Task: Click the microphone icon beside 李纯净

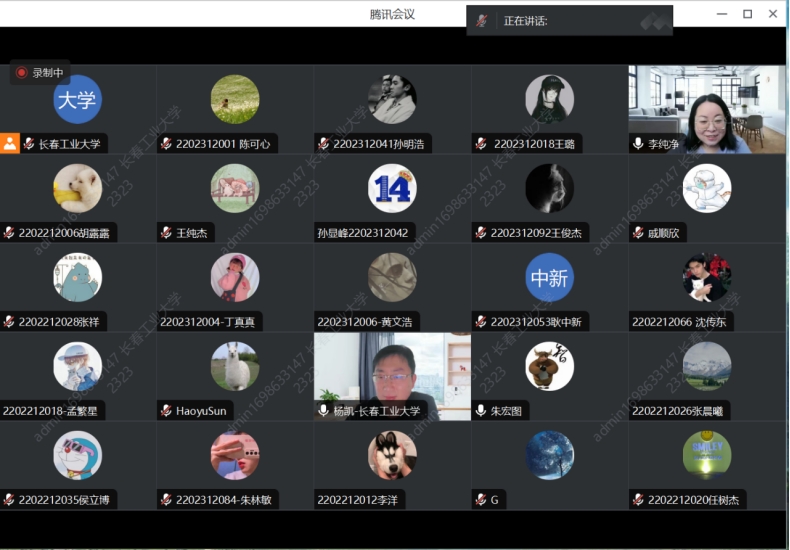Action: pyautogui.click(x=638, y=144)
